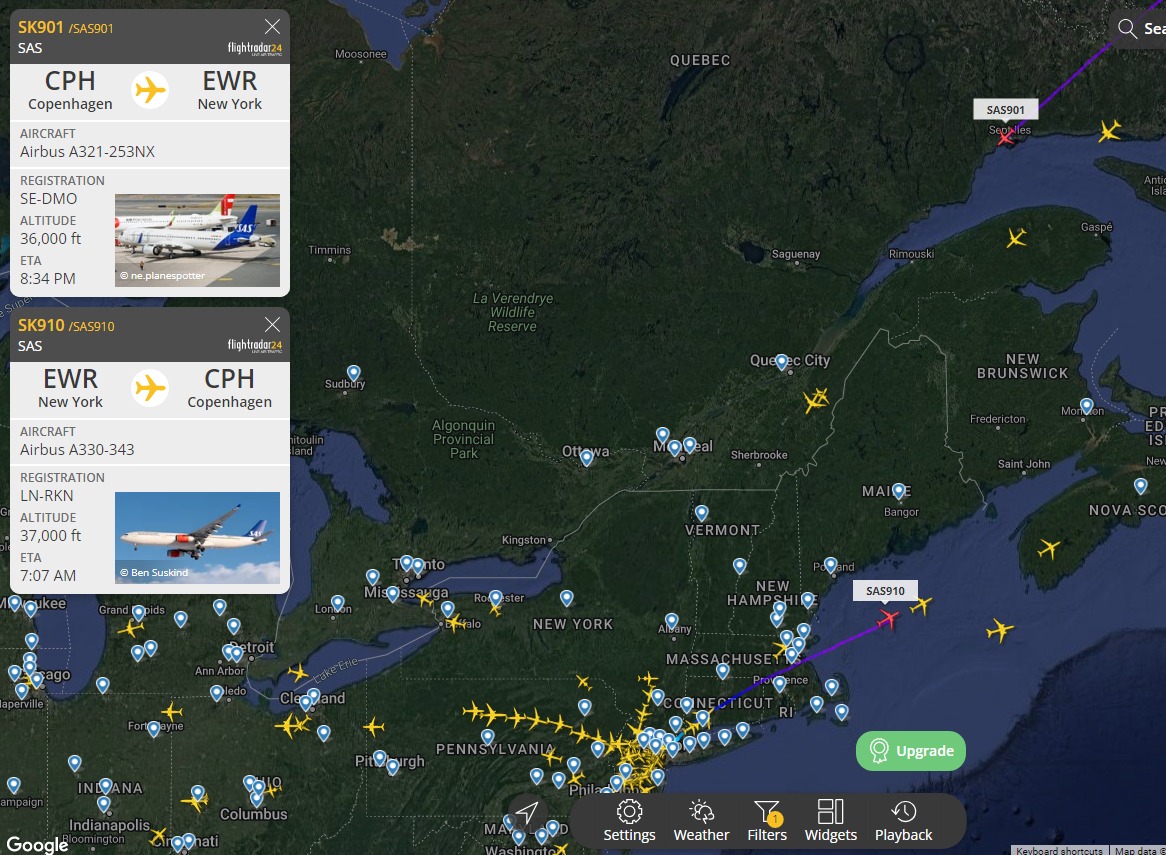Open the LN-RKN Airbus A330 photo
The height and width of the screenshot is (855, 1166).
pos(197,538)
